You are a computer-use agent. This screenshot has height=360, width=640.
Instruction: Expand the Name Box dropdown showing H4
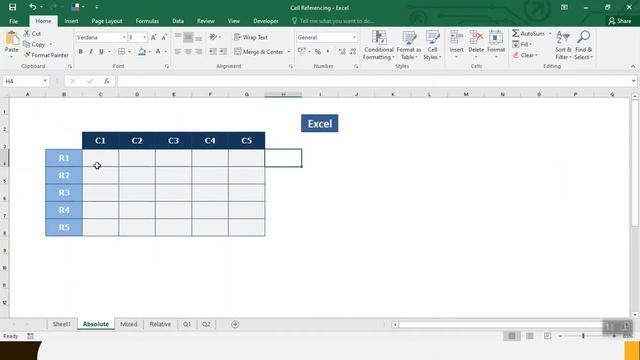click(45, 81)
